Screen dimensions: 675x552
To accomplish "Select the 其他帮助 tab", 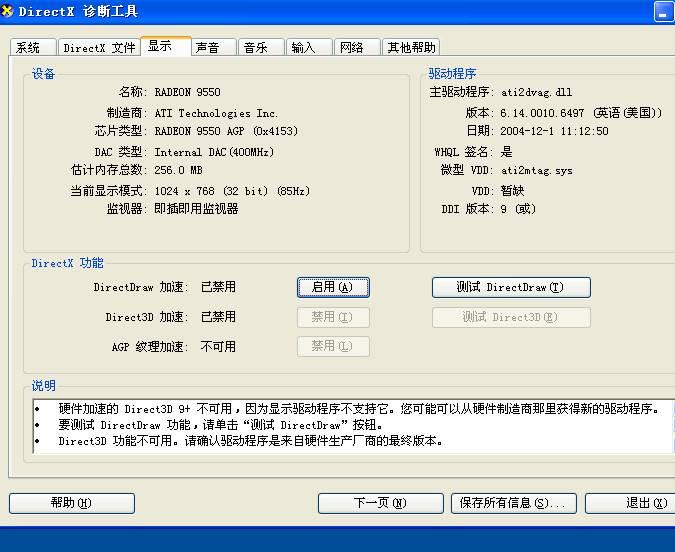I will [x=412, y=48].
